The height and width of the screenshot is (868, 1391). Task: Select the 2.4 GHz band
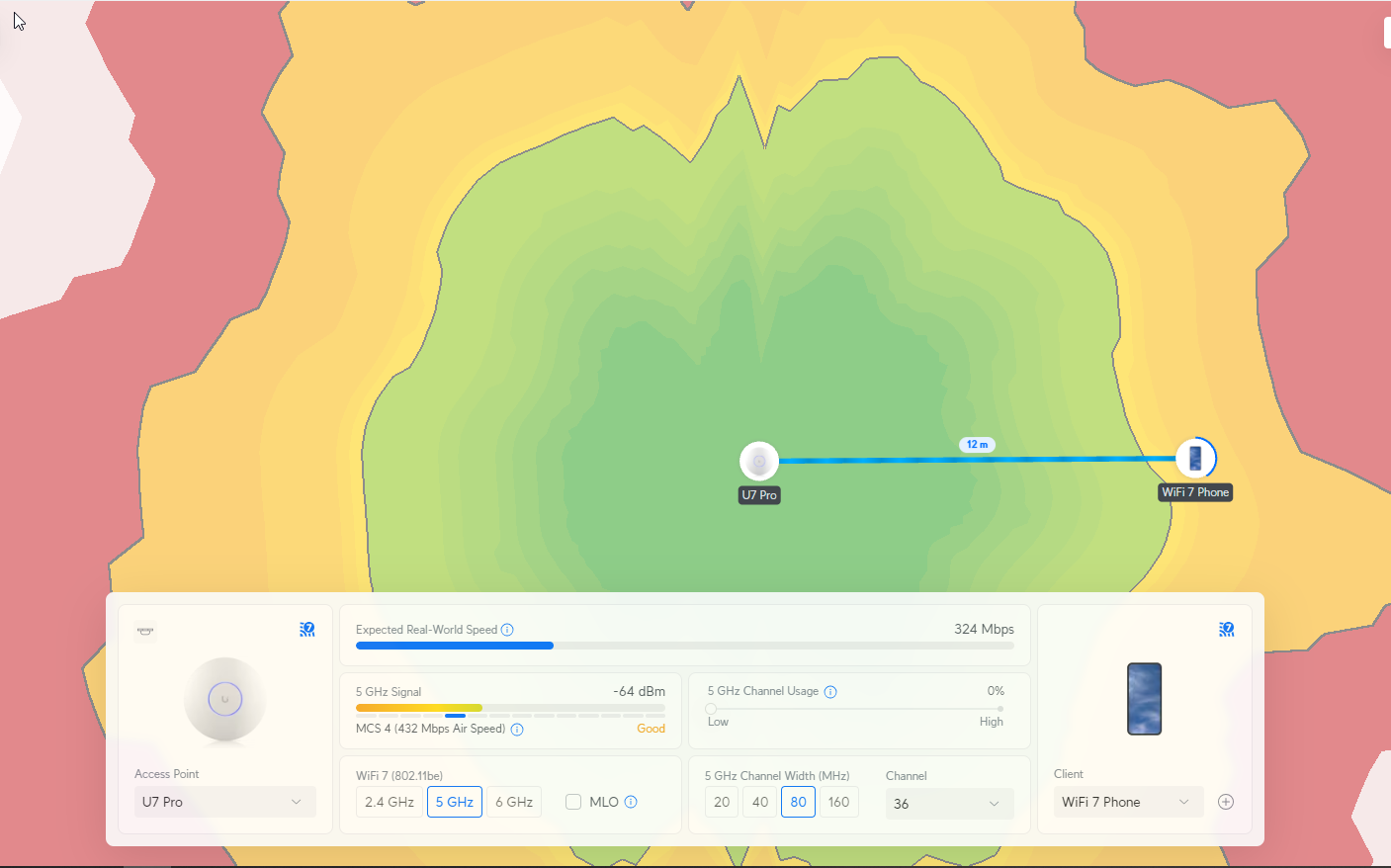pos(390,802)
